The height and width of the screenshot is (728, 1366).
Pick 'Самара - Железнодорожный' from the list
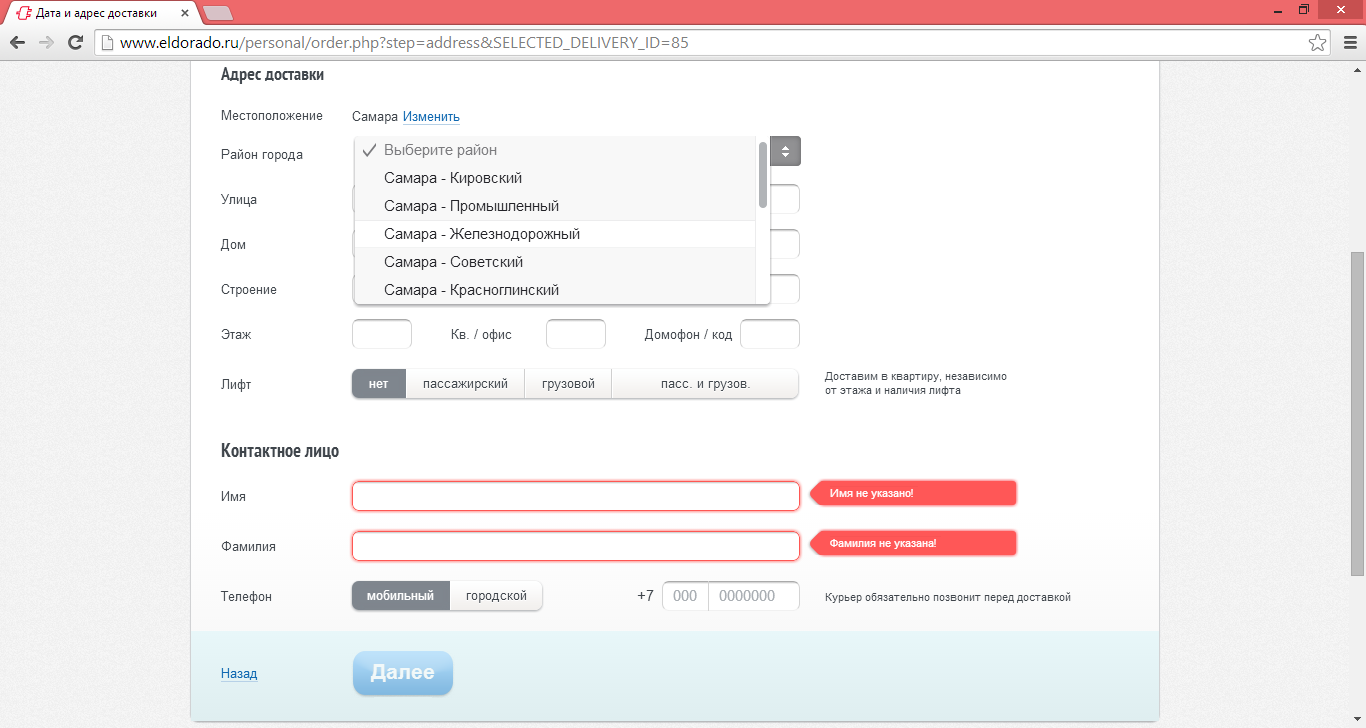[555, 234]
